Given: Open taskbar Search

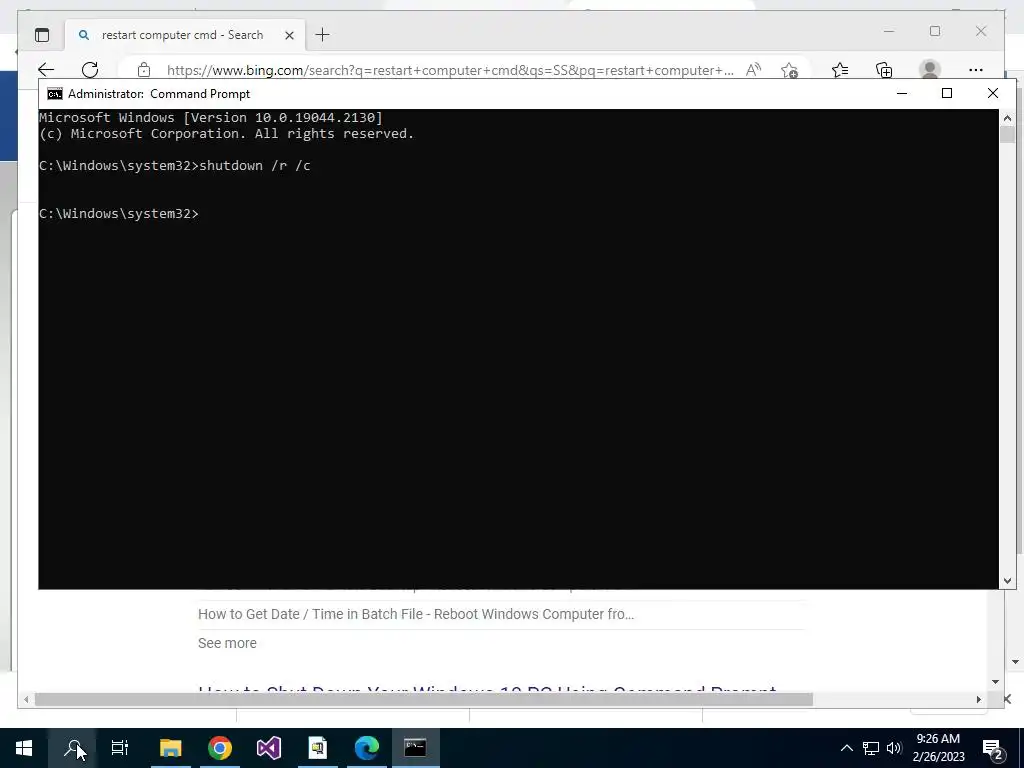Looking at the screenshot, I should pos(73,748).
